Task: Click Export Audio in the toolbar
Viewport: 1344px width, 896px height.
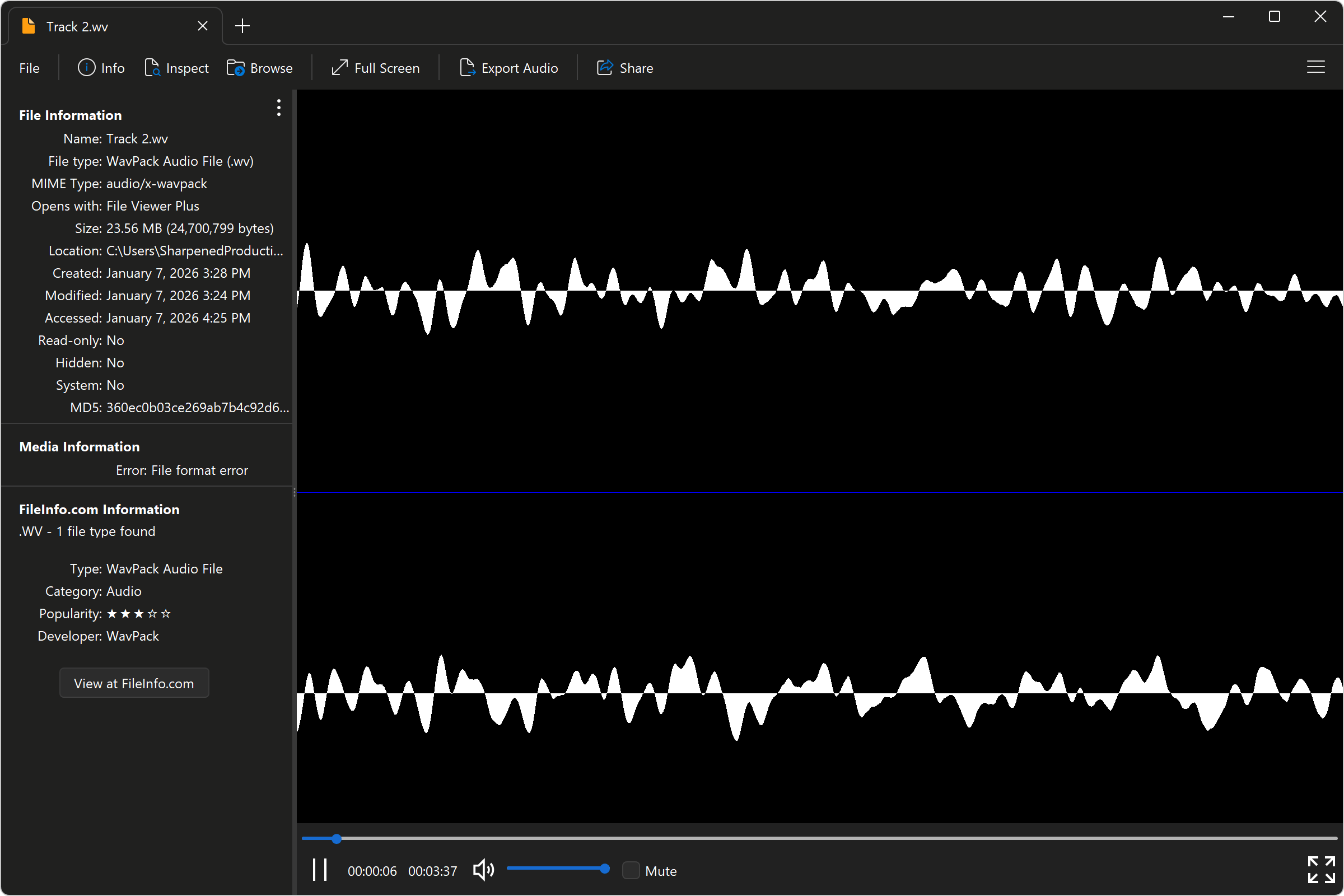Action: click(x=508, y=68)
